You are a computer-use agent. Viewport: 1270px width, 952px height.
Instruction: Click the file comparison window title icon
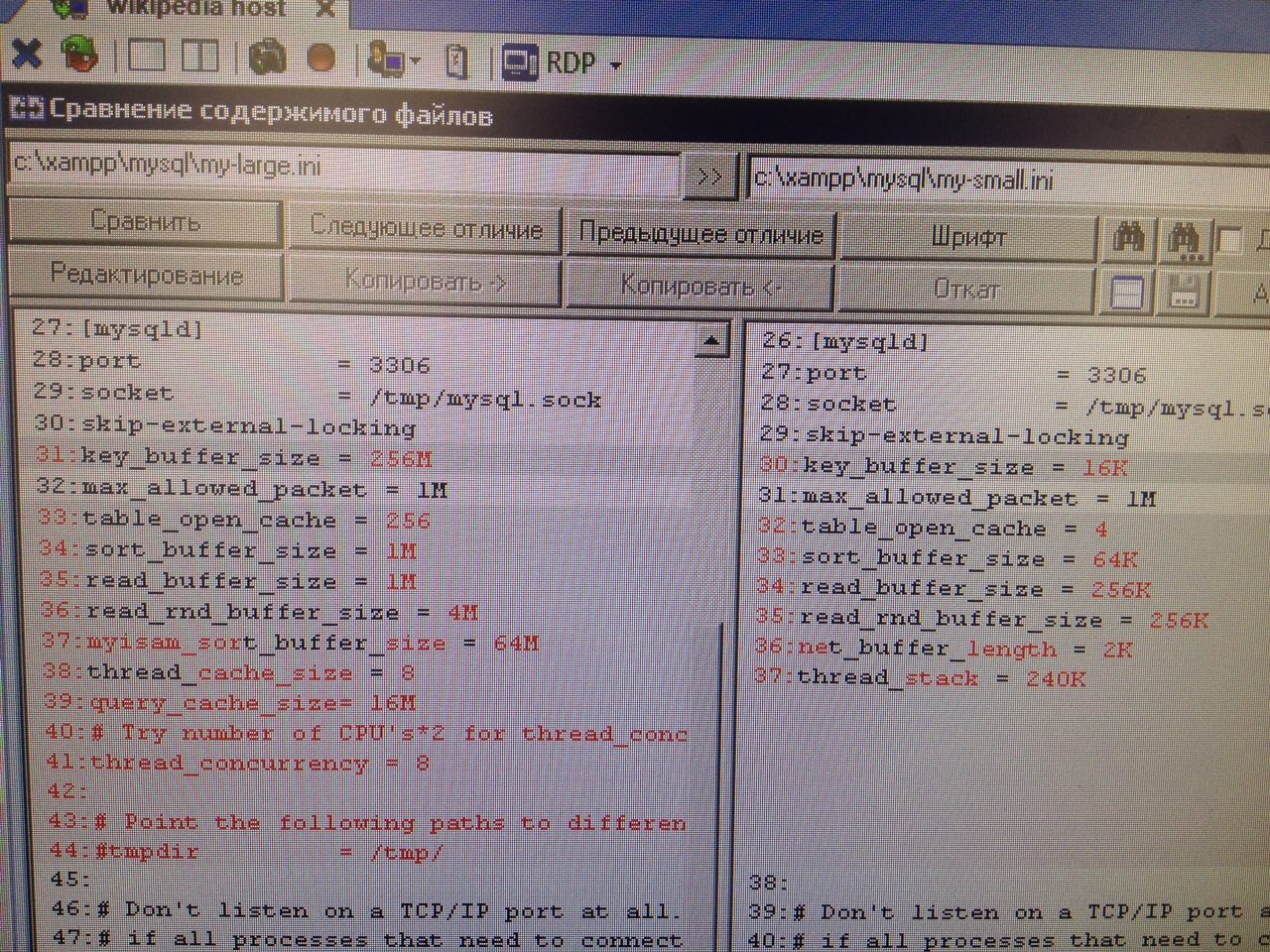27,108
